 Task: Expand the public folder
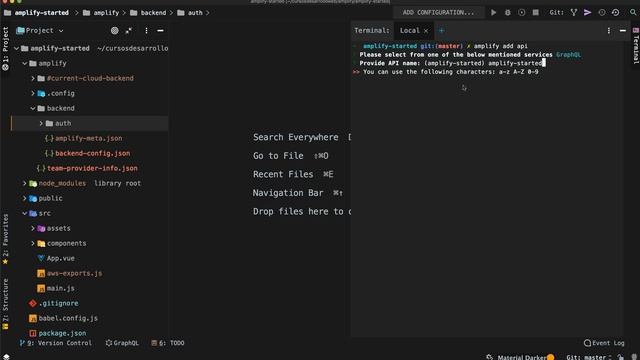[24, 198]
